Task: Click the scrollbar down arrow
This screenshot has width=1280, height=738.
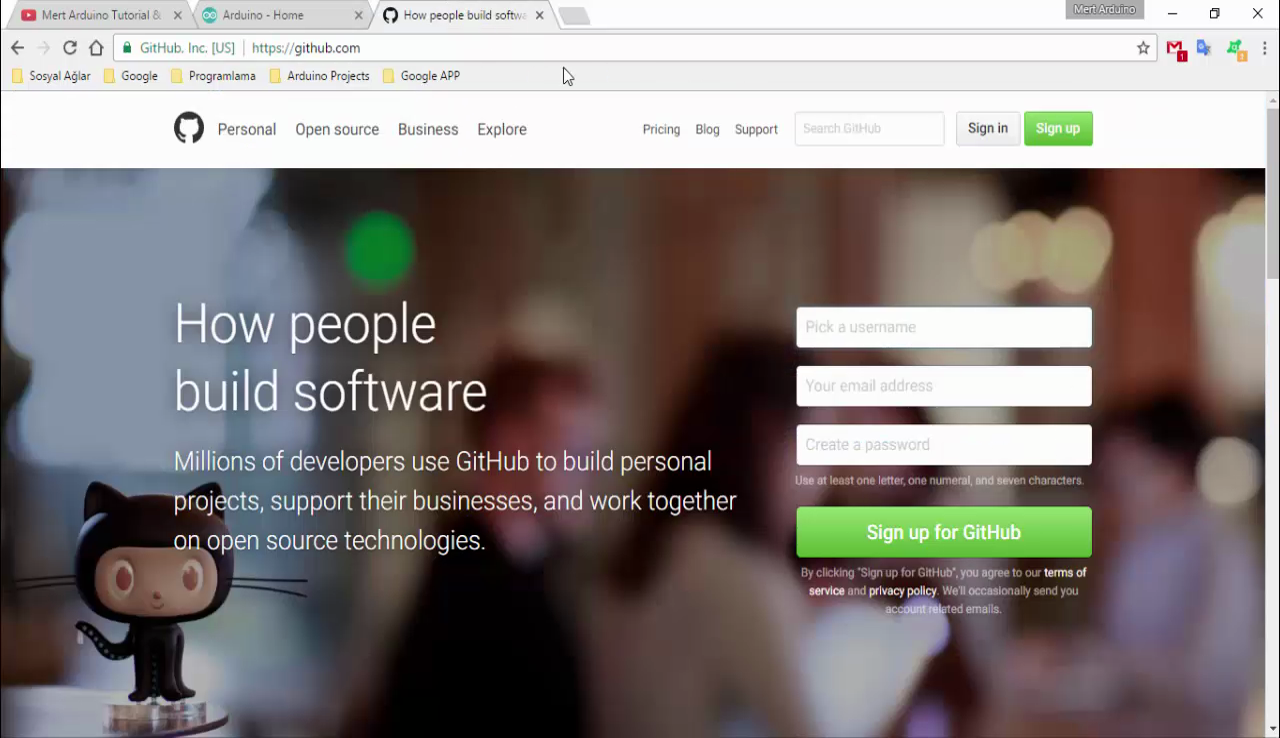Action: (x=1272, y=729)
